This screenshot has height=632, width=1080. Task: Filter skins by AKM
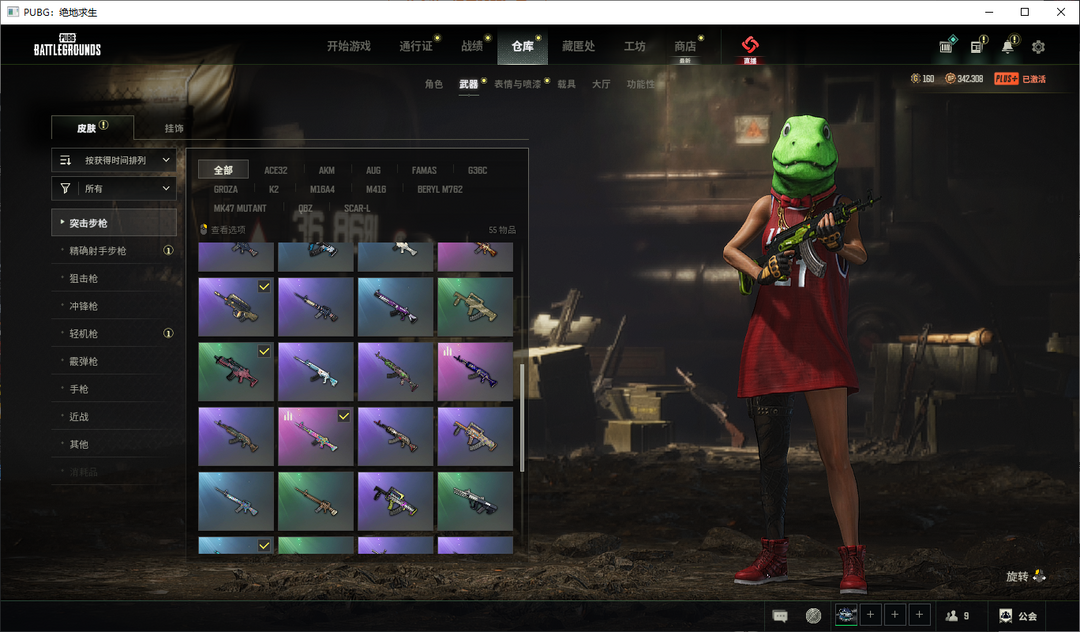(326, 170)
